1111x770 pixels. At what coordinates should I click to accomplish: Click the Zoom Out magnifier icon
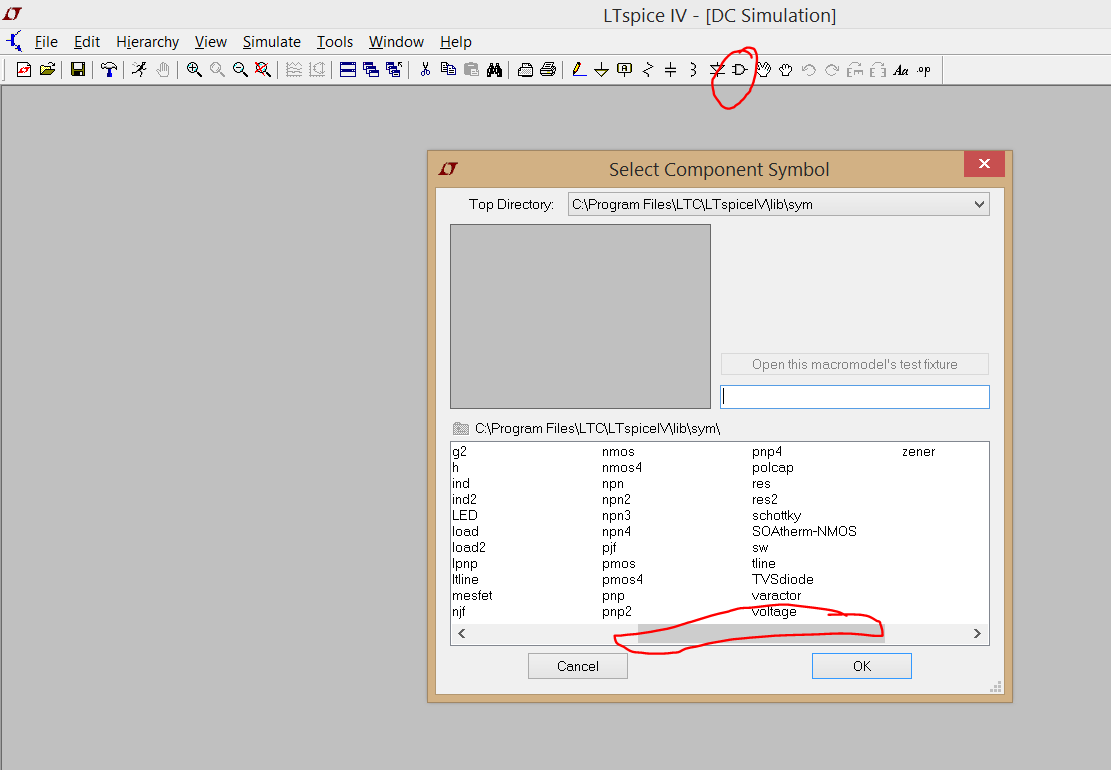pyautogui.click(x=240, y=69)
